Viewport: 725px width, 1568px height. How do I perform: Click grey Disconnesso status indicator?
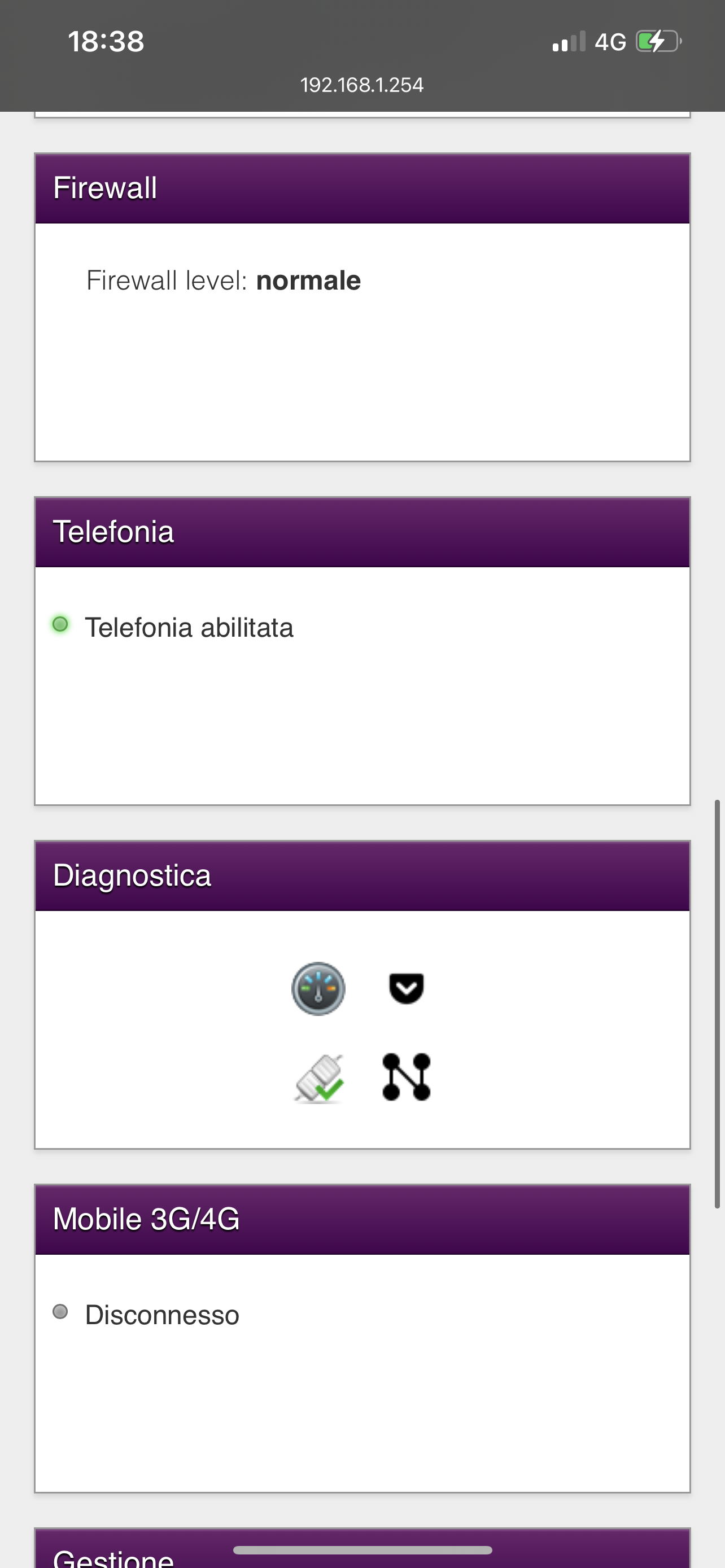coord(60,1311)
